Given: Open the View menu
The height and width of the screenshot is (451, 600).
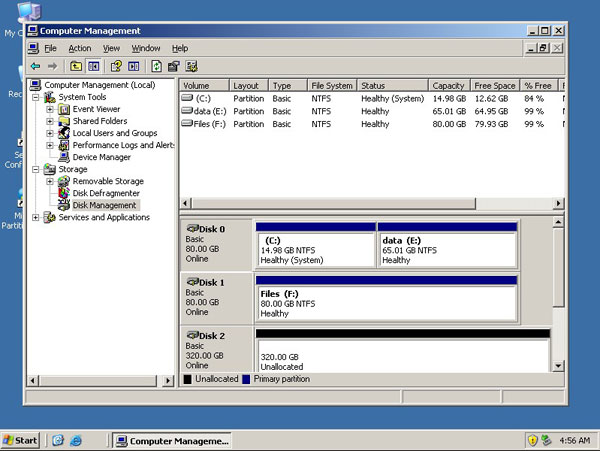Looking at the screenshot, I should [111, 48].
